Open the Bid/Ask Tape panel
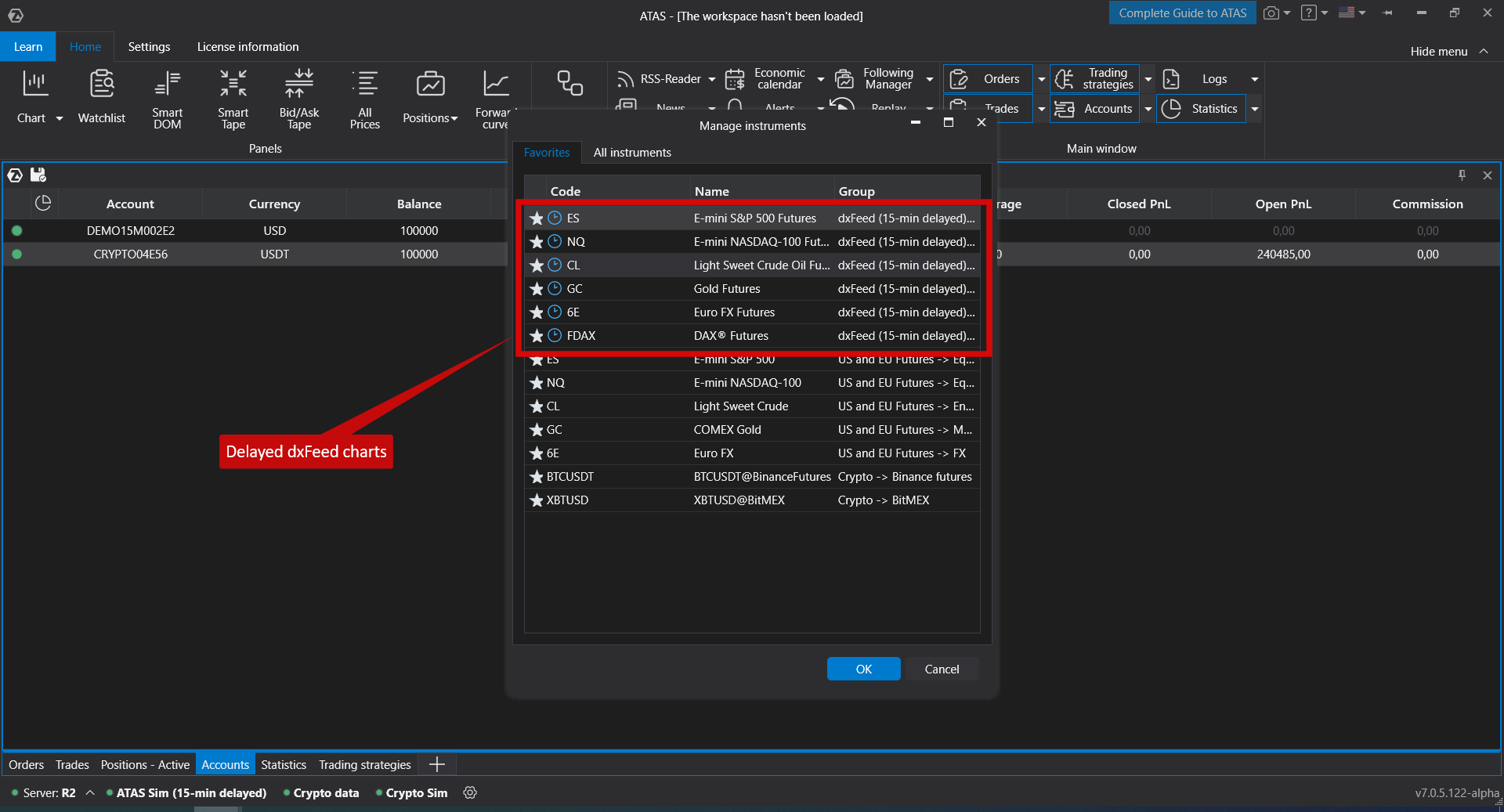Screen dimensions: 1504x812 298,99
